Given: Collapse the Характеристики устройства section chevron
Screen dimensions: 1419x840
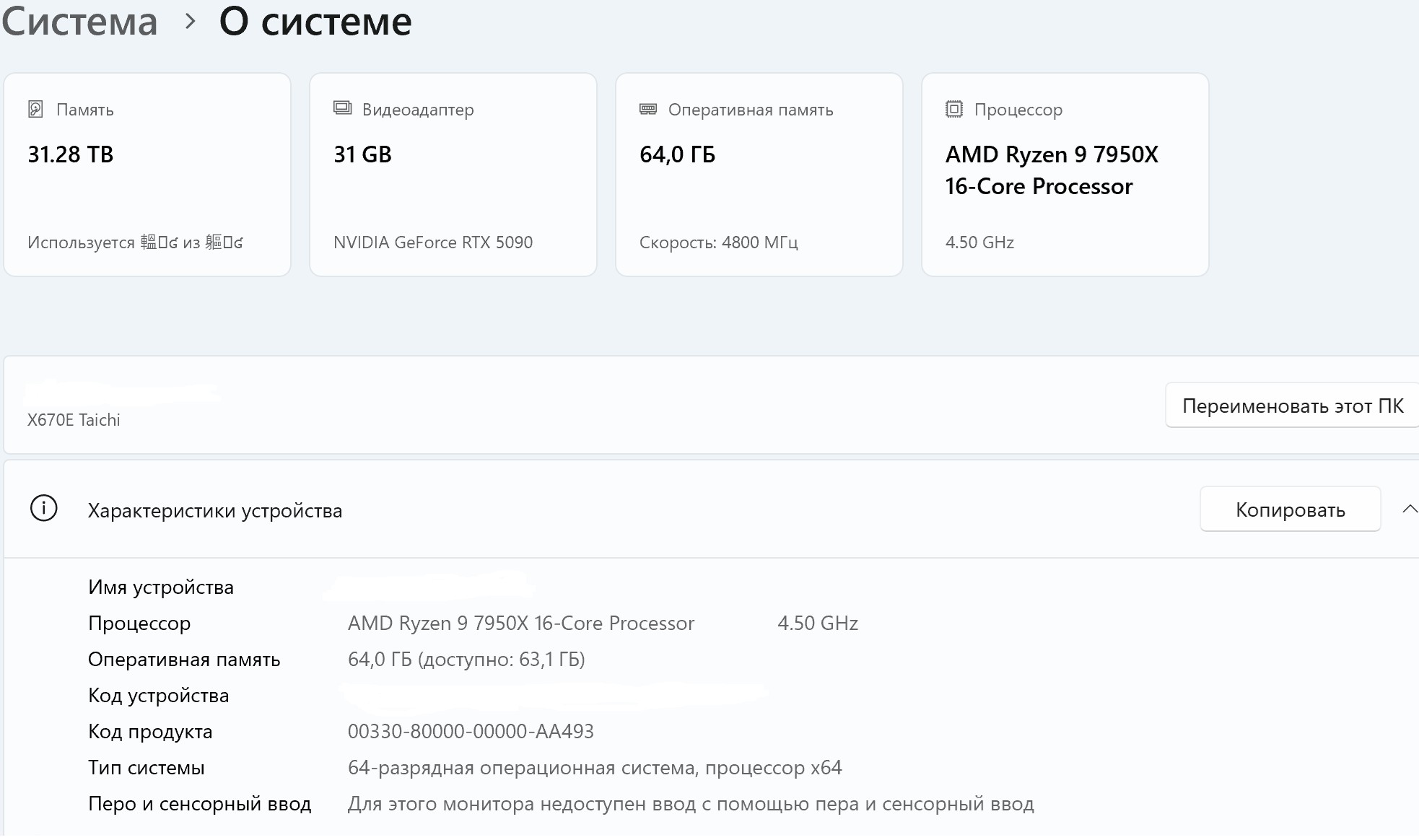Looking at the screenshot, I should point(1410,509).
